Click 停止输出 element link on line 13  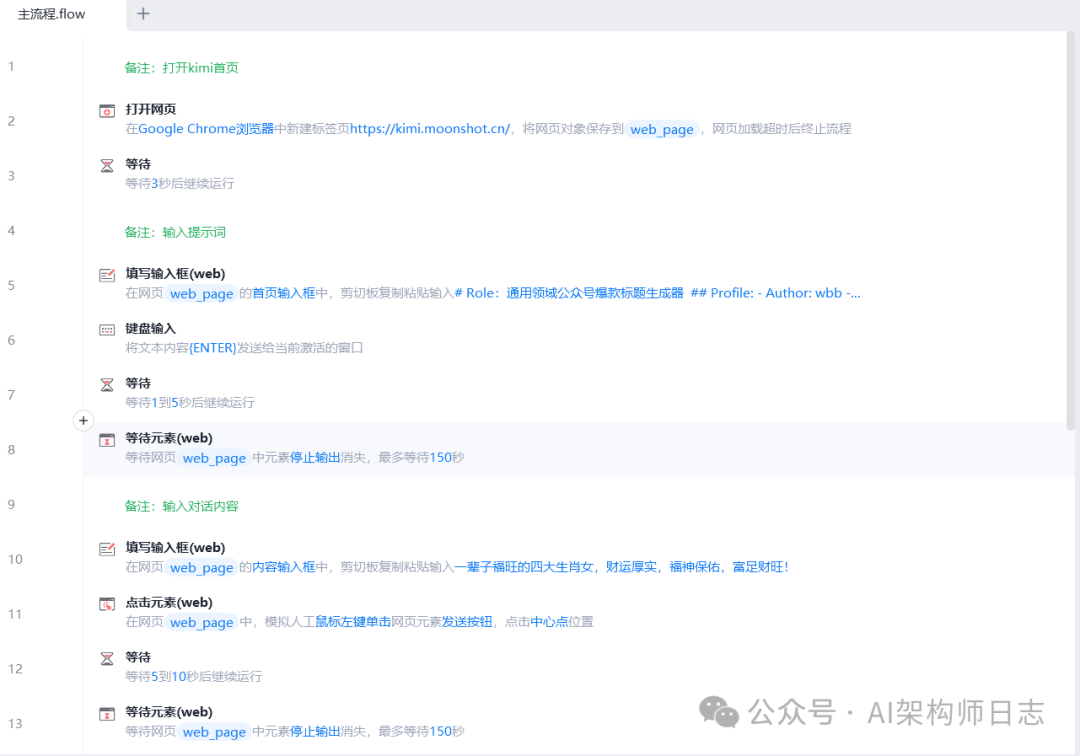[315, 732]
